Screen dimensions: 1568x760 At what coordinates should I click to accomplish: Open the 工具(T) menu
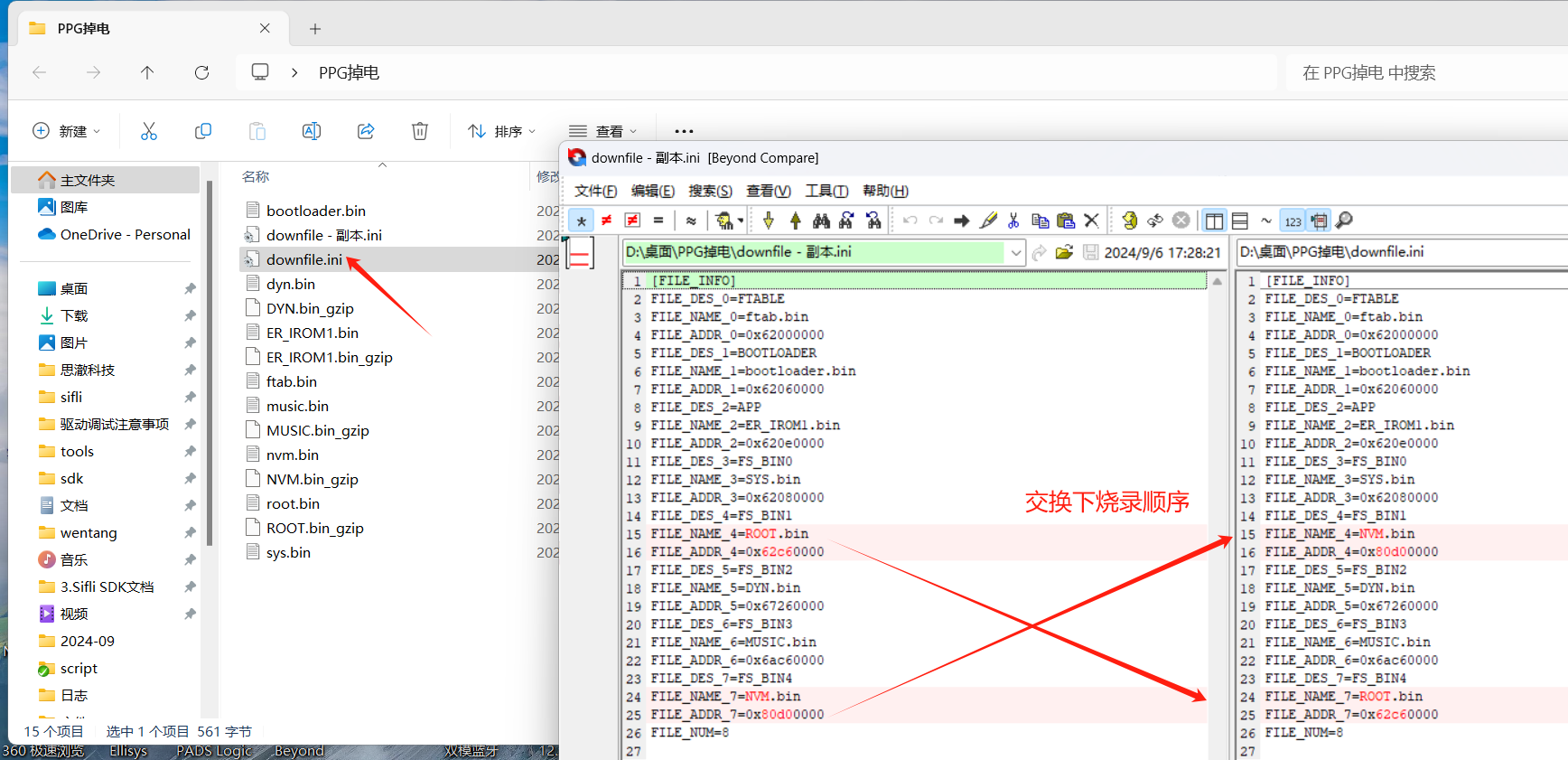(826, 191)
